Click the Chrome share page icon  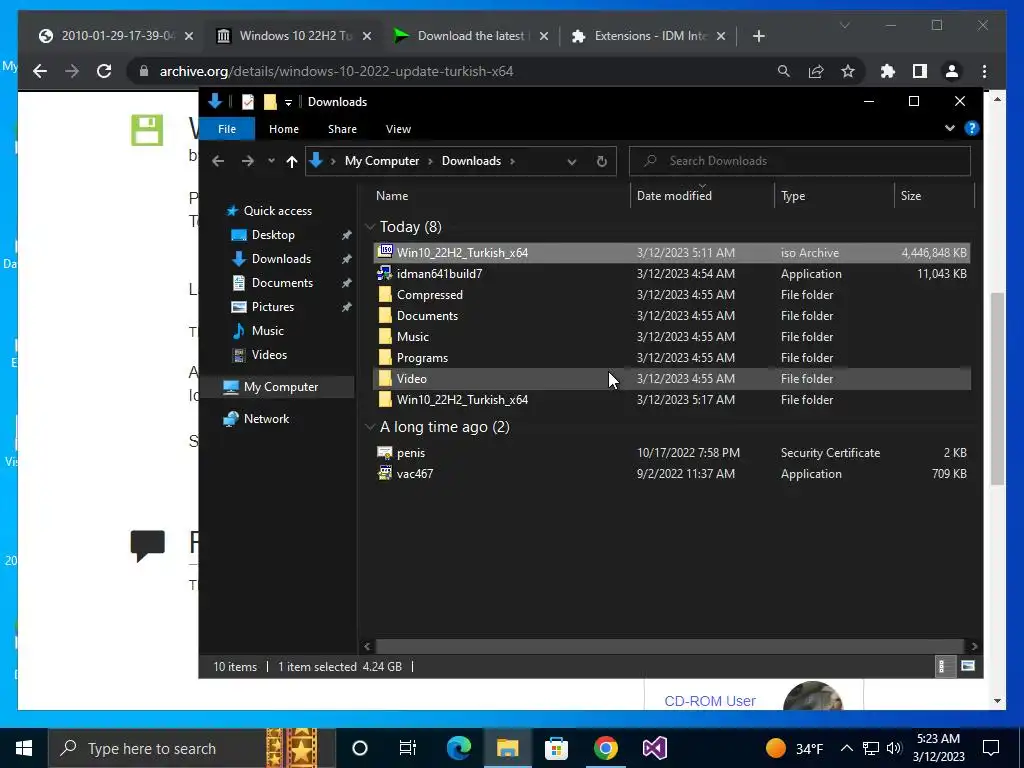pos(816,71)
